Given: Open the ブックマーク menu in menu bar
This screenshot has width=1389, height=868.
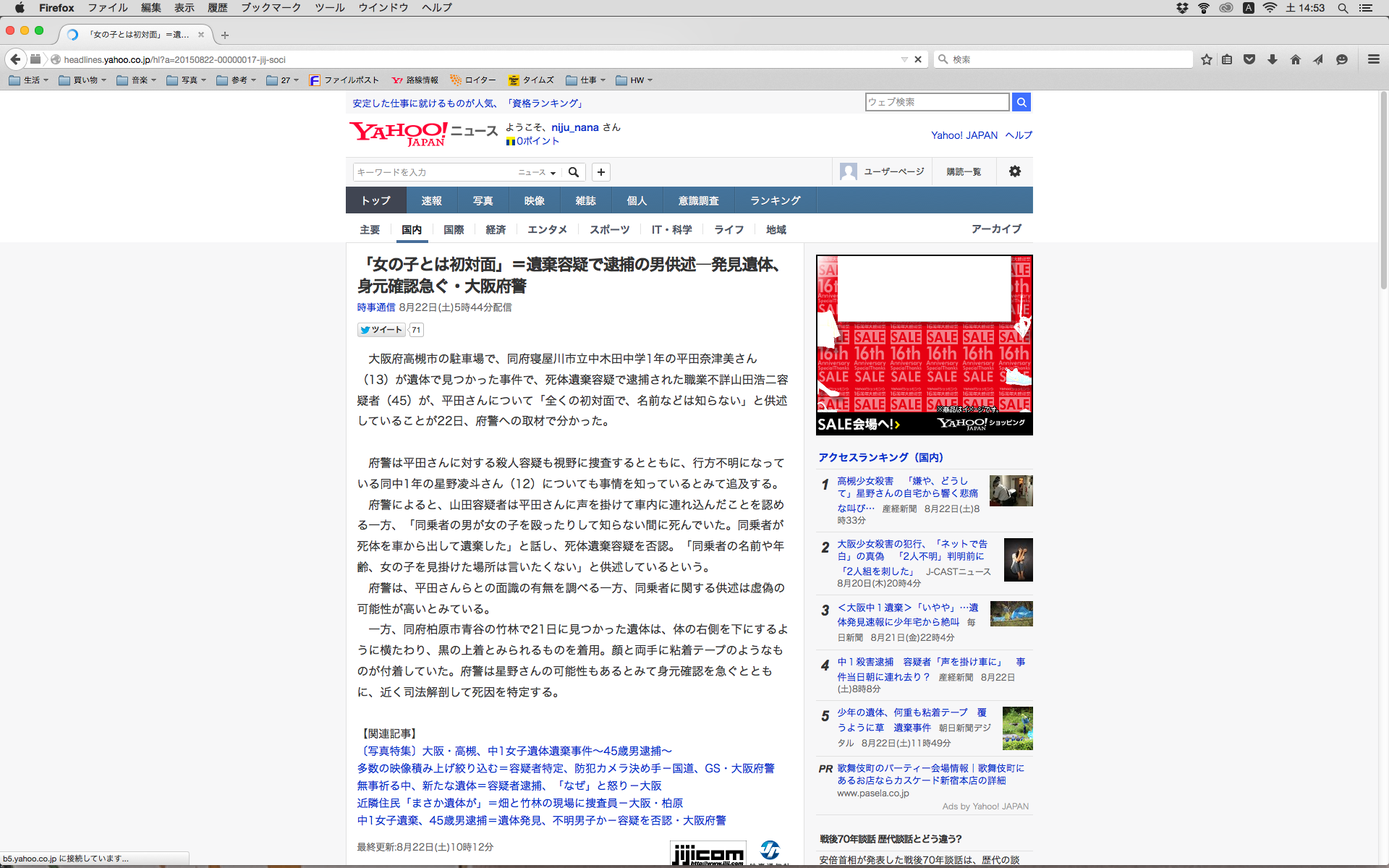Looking at the screenshot, I should pyautogui.click(x=271, y=8).
